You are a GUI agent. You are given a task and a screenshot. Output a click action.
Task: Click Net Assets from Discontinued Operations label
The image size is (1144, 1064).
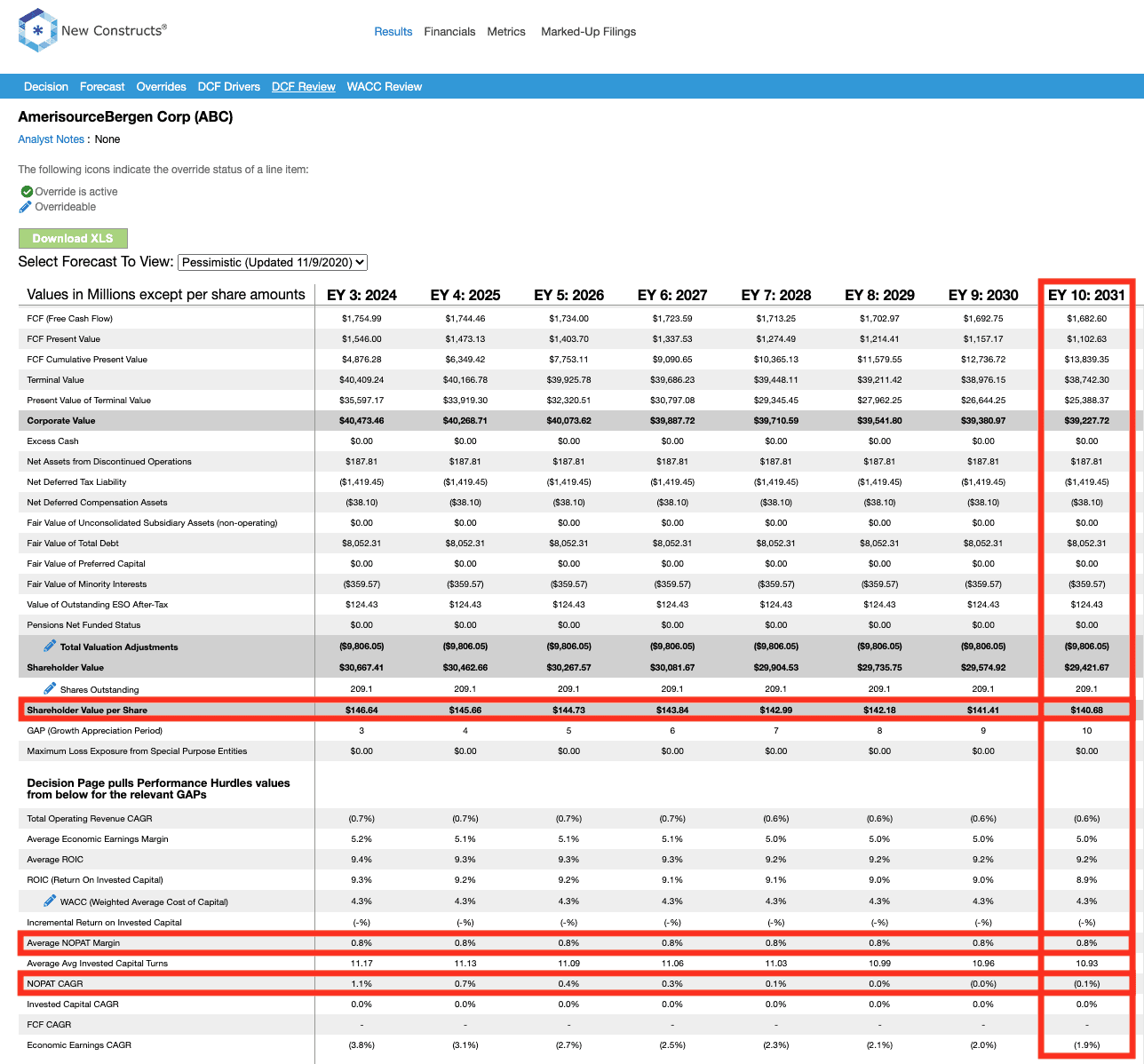pyautogui.click(x=109, y=461)
